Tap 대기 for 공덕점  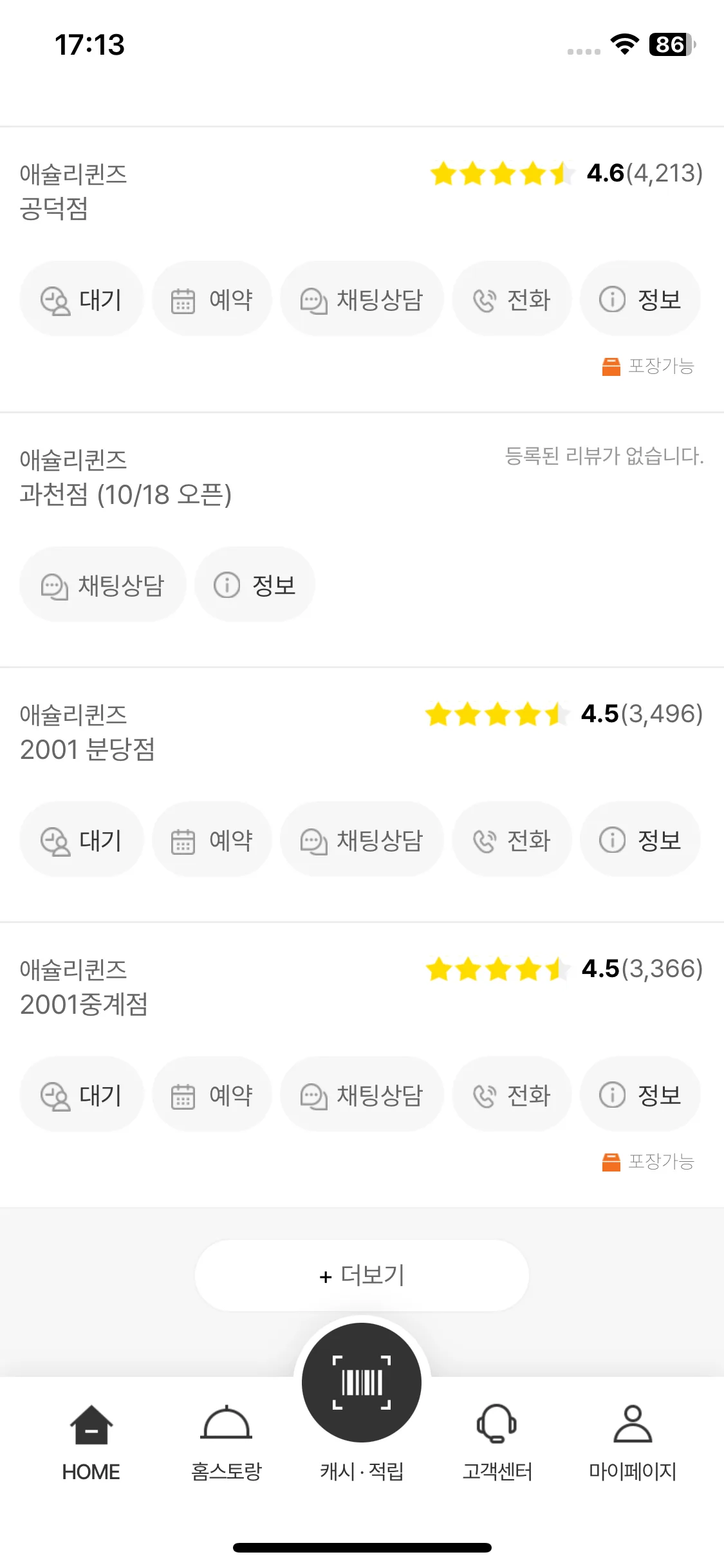tap(82, 299)
